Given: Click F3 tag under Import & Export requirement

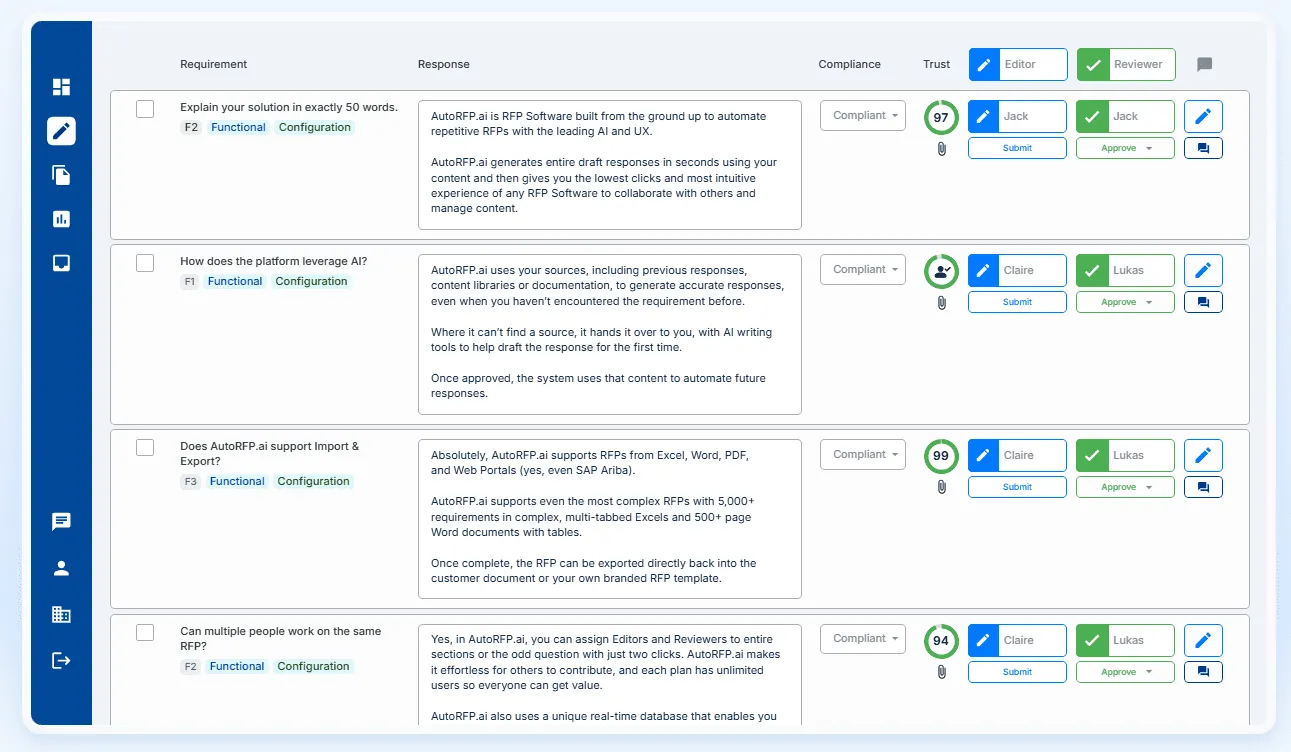Looking at the screenshot, I should pos(191,482).
